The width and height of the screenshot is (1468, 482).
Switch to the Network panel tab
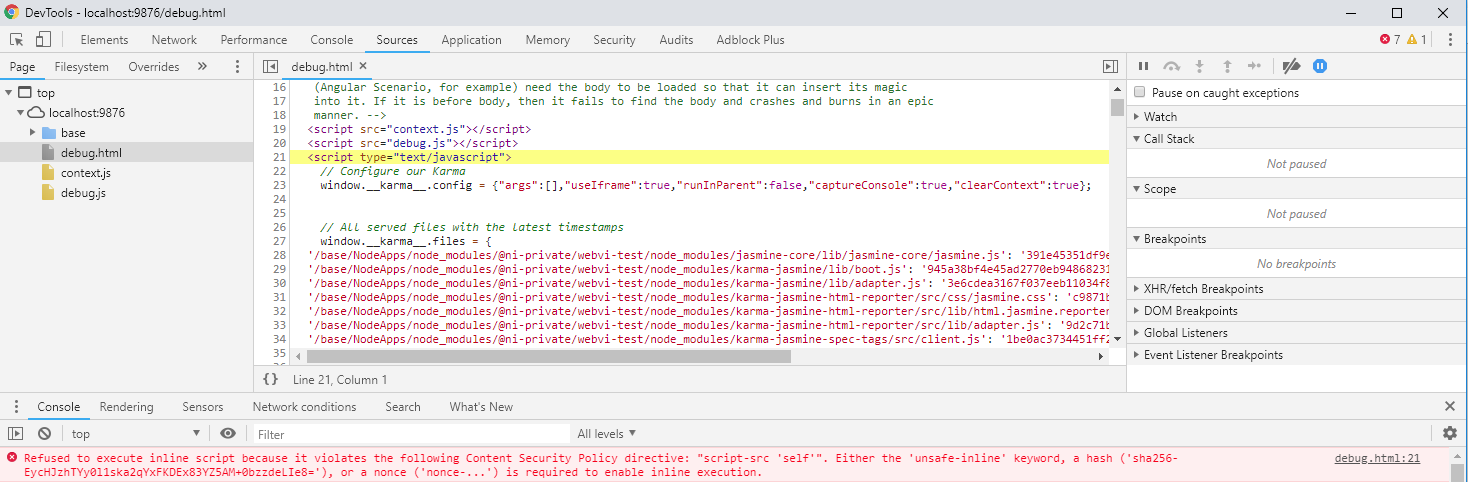click(174, 40)
